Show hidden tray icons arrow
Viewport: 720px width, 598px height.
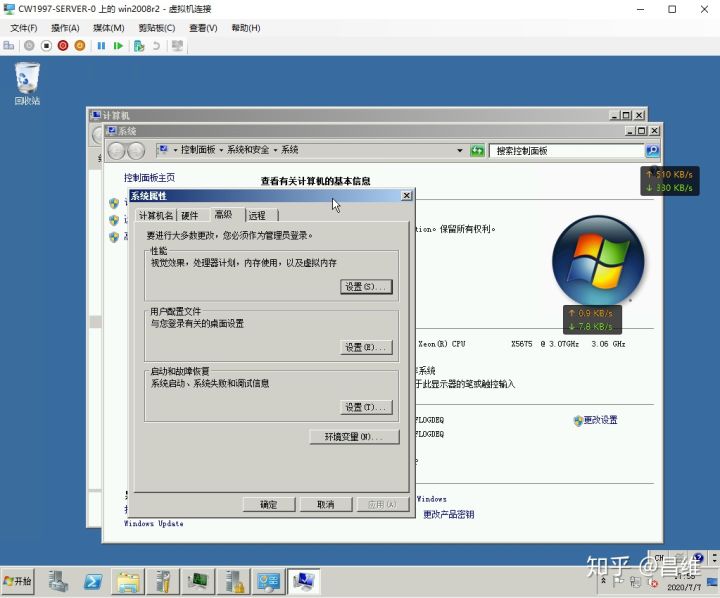click(x=604, y=581)
